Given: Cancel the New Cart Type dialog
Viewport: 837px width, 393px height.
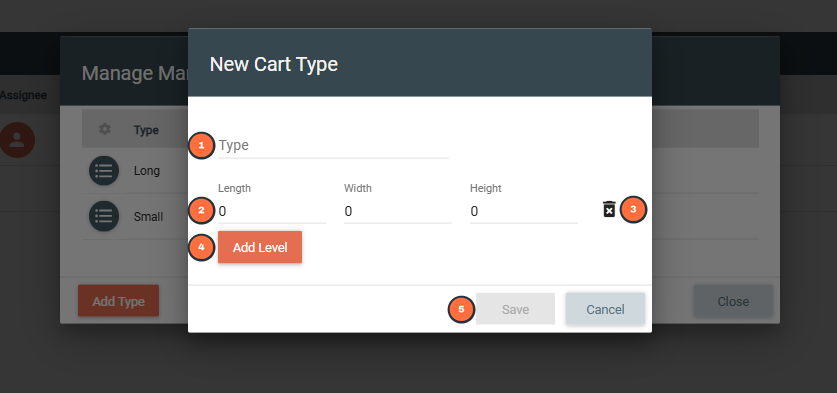Looking at the screenshot, I should 605,309.
